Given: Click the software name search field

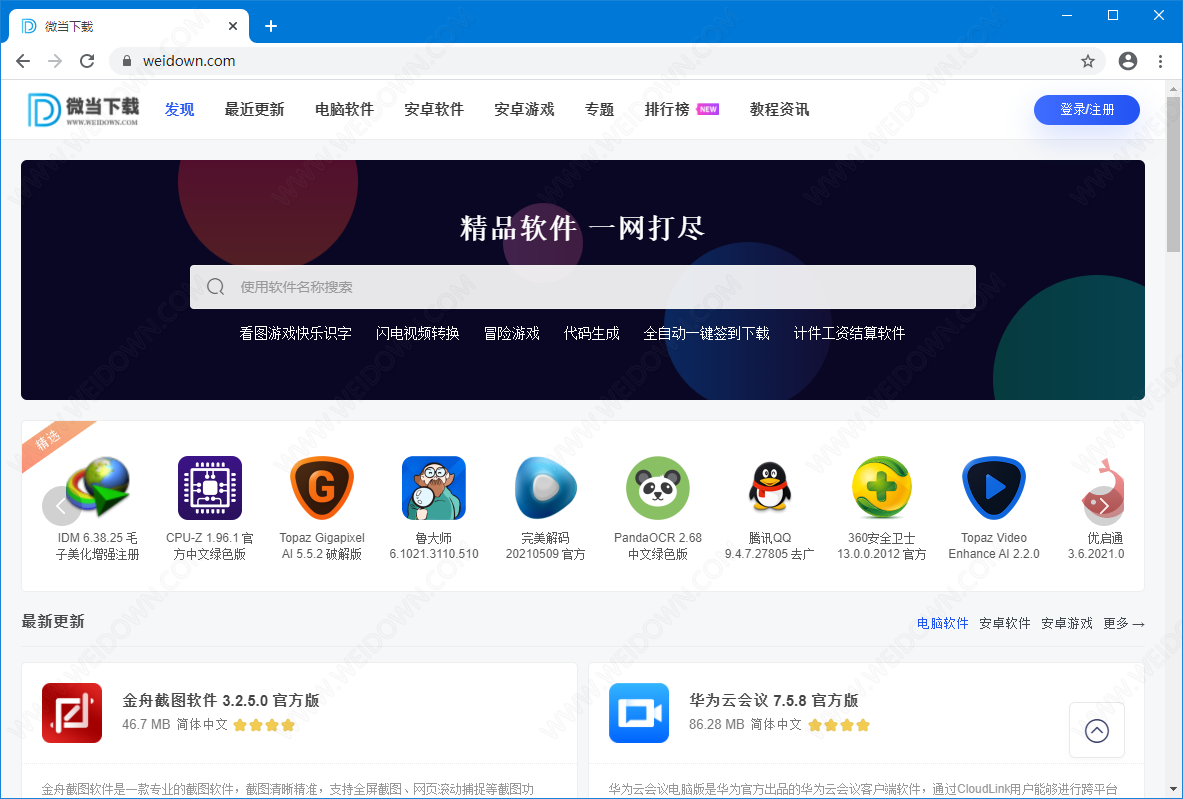Looking at the screenshot, I should (x=582, y=287).
